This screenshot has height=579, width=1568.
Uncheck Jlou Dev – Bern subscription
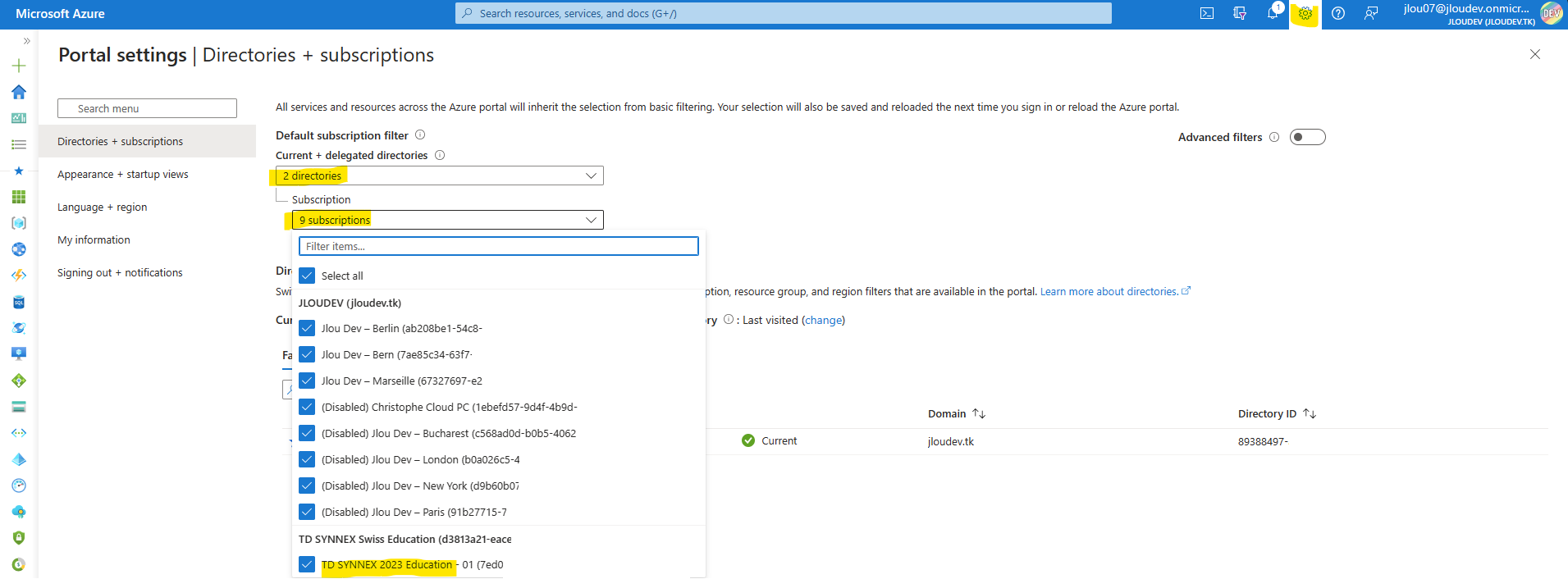click(307, 354)
